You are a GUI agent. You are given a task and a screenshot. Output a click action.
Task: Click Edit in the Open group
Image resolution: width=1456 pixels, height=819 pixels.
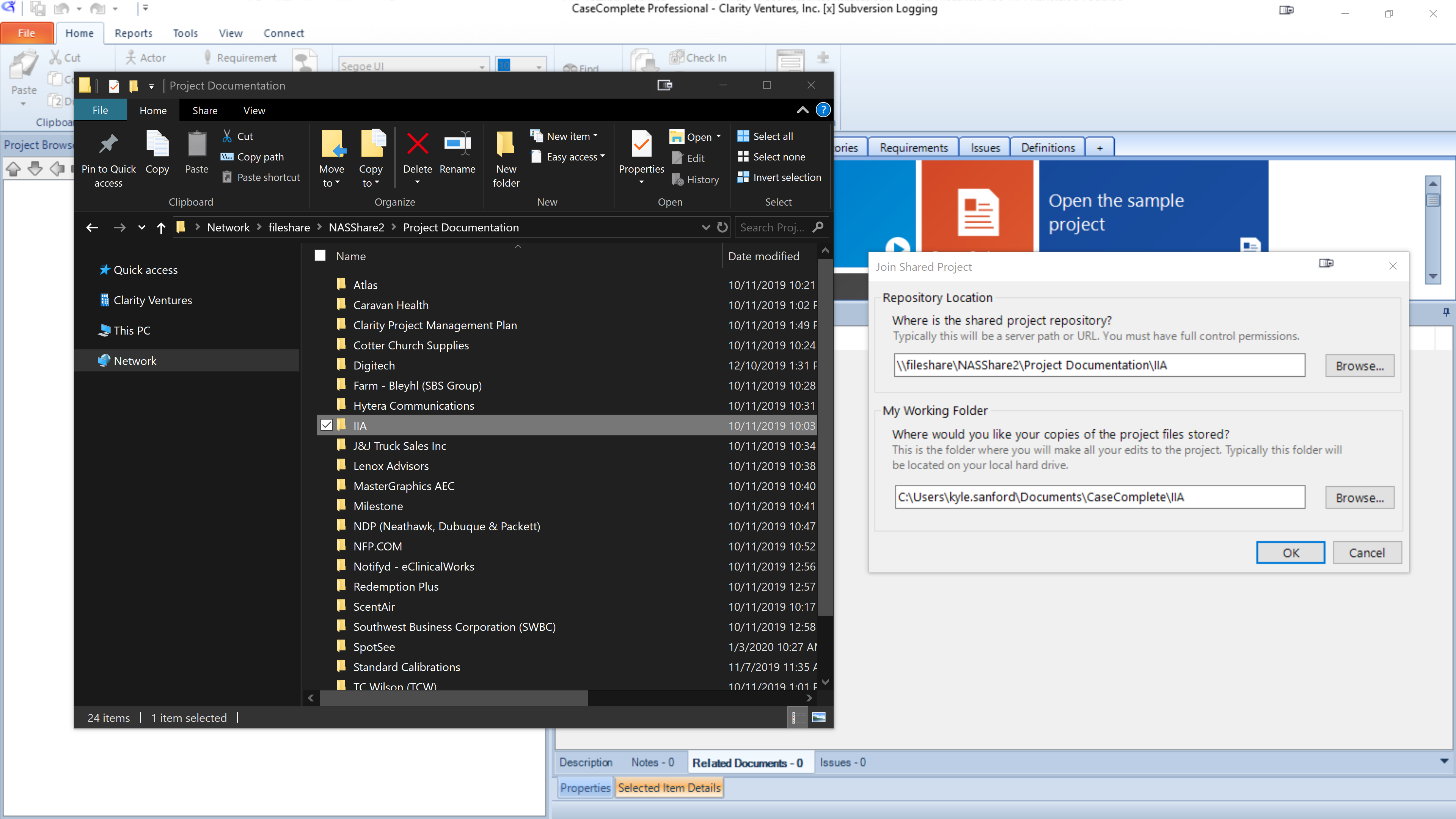(x=688, y=158)
